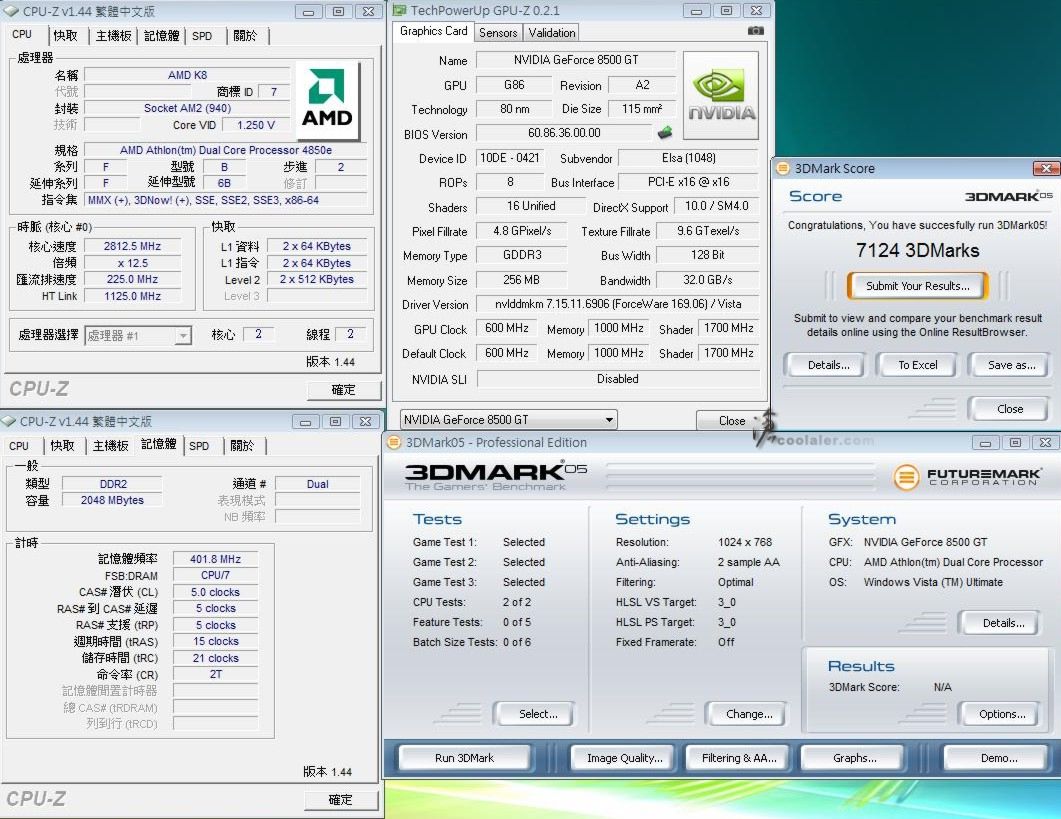The width and height of the screenshot is (1061, 819).
Task: Click 確定 in the top CPU-Z window
Action: (x=343, y=390)
